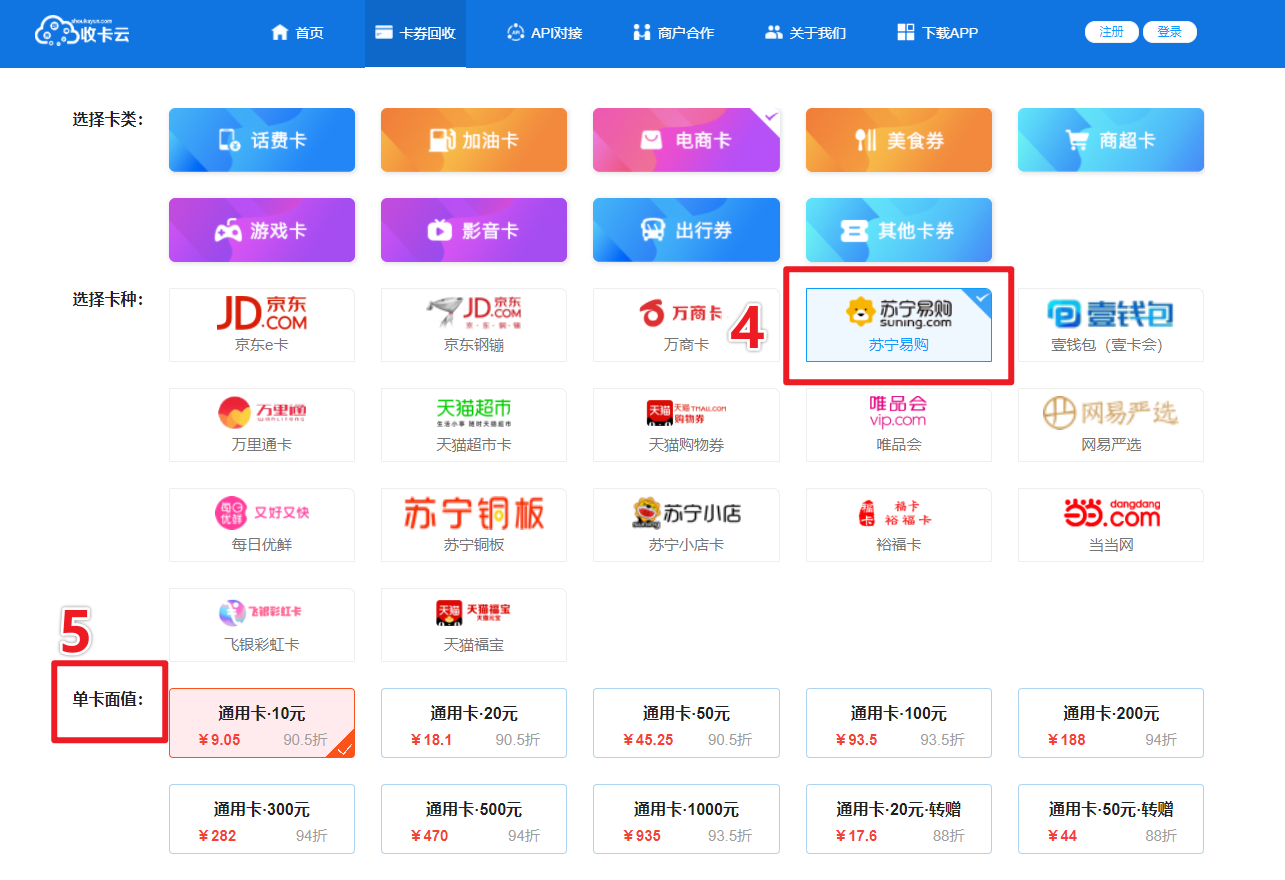Select 游戏卡 card category
This screenshot has height=880, width=1285.
tap(262, 230)
